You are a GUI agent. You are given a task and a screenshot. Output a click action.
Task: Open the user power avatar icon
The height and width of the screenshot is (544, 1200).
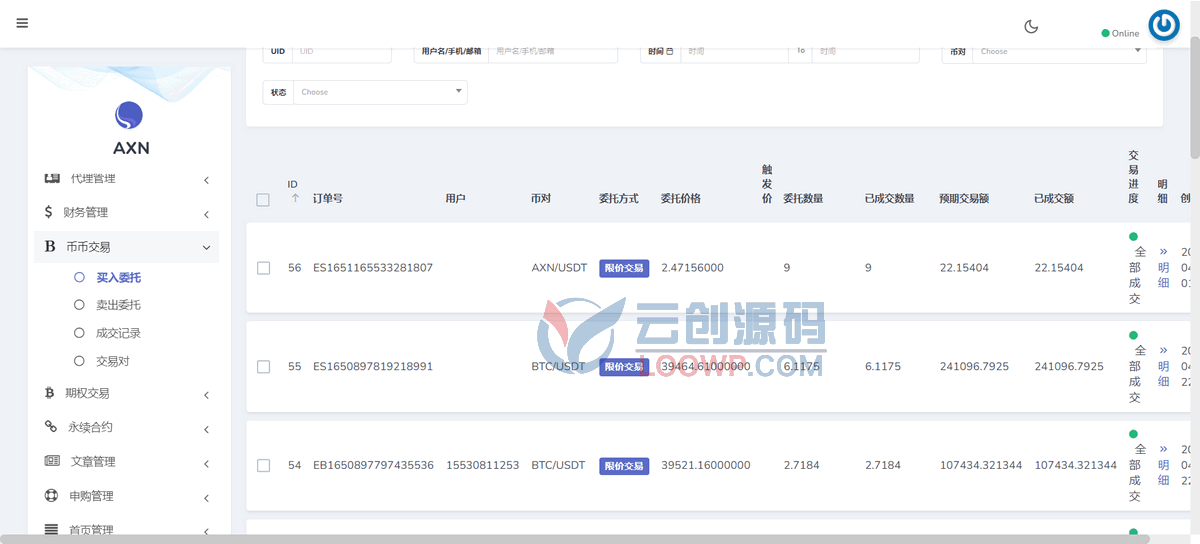pyautogui.click(x=1164, y=25)
